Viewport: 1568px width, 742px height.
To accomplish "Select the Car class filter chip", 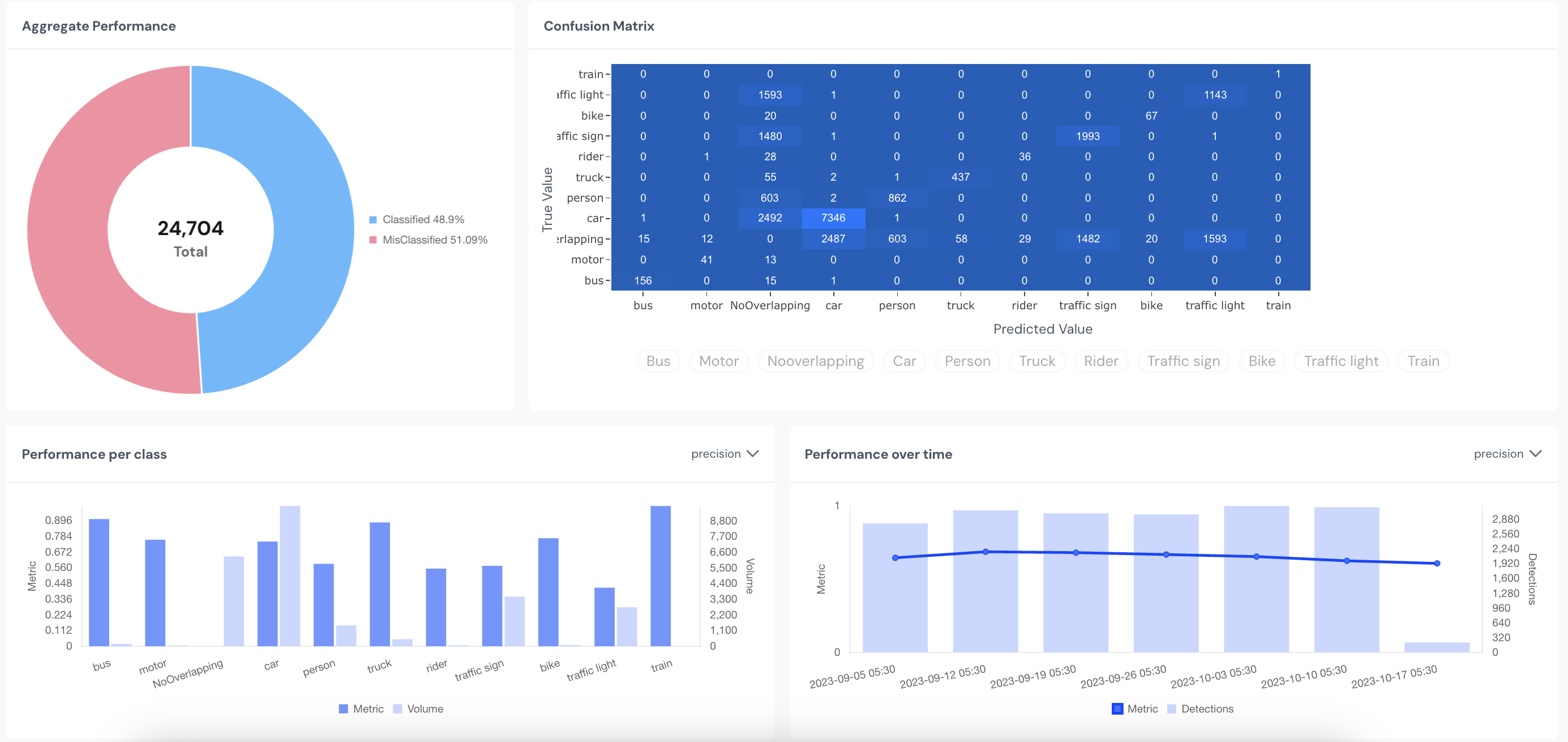I will pyautogui.click(x=904, y=361).
